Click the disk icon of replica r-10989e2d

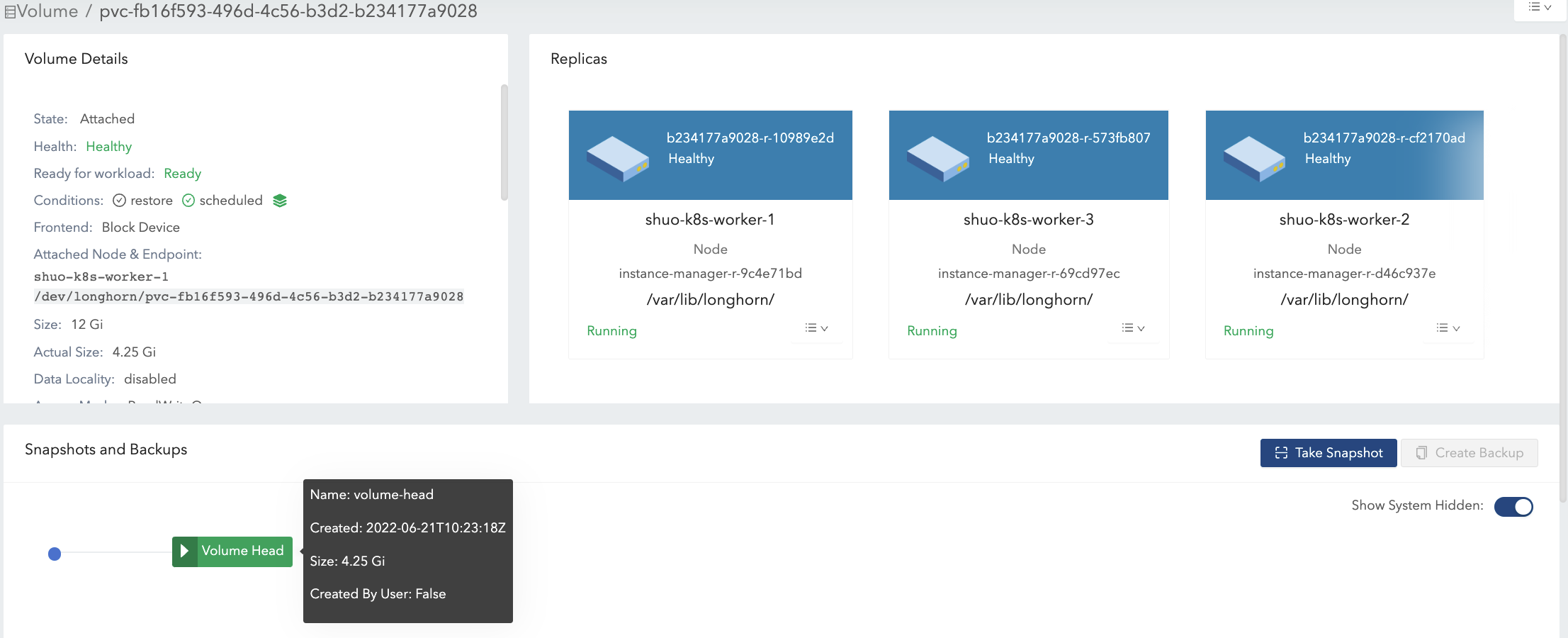617,158
